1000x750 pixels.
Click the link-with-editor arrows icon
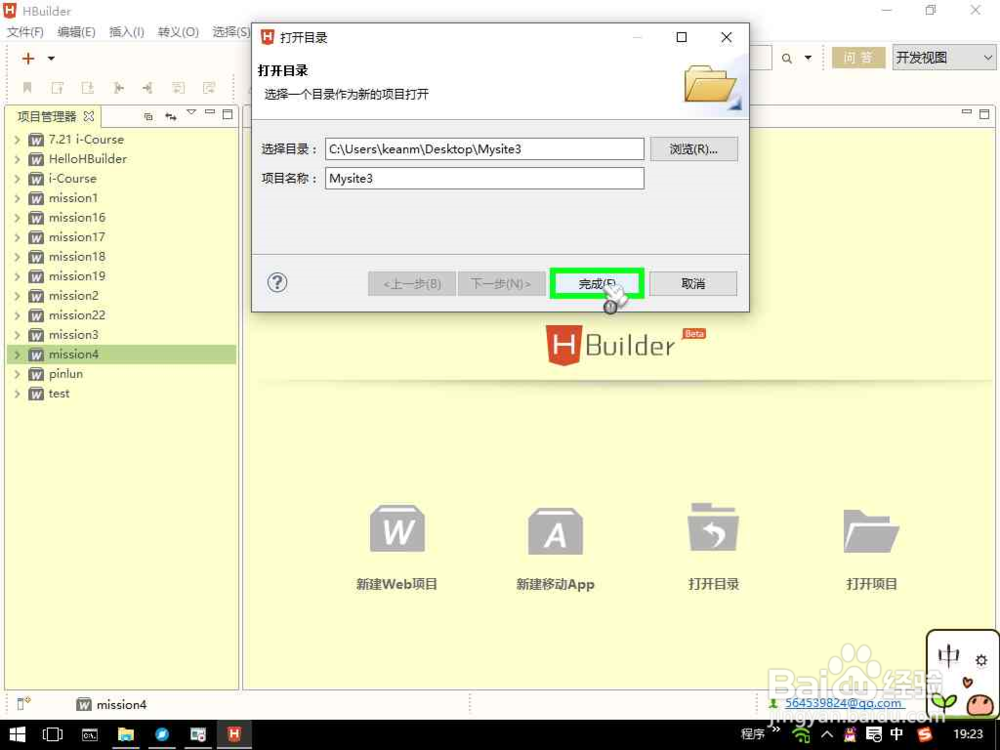click(x=170, y=116)
